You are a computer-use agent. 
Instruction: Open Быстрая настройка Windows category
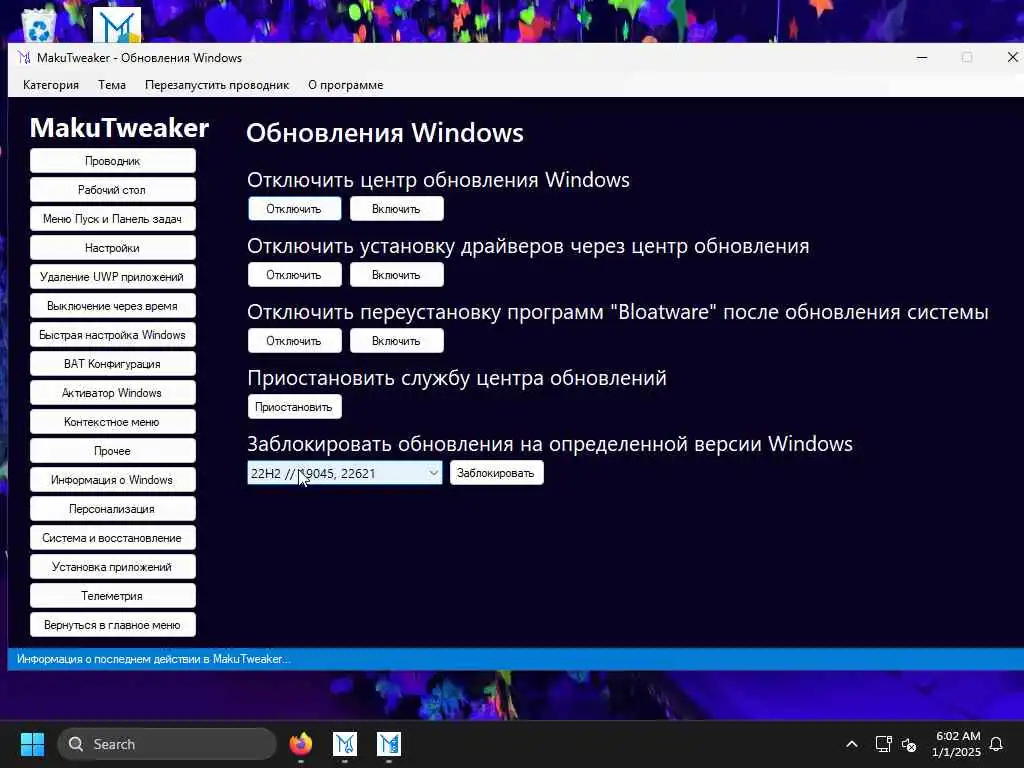click(112, 334)
